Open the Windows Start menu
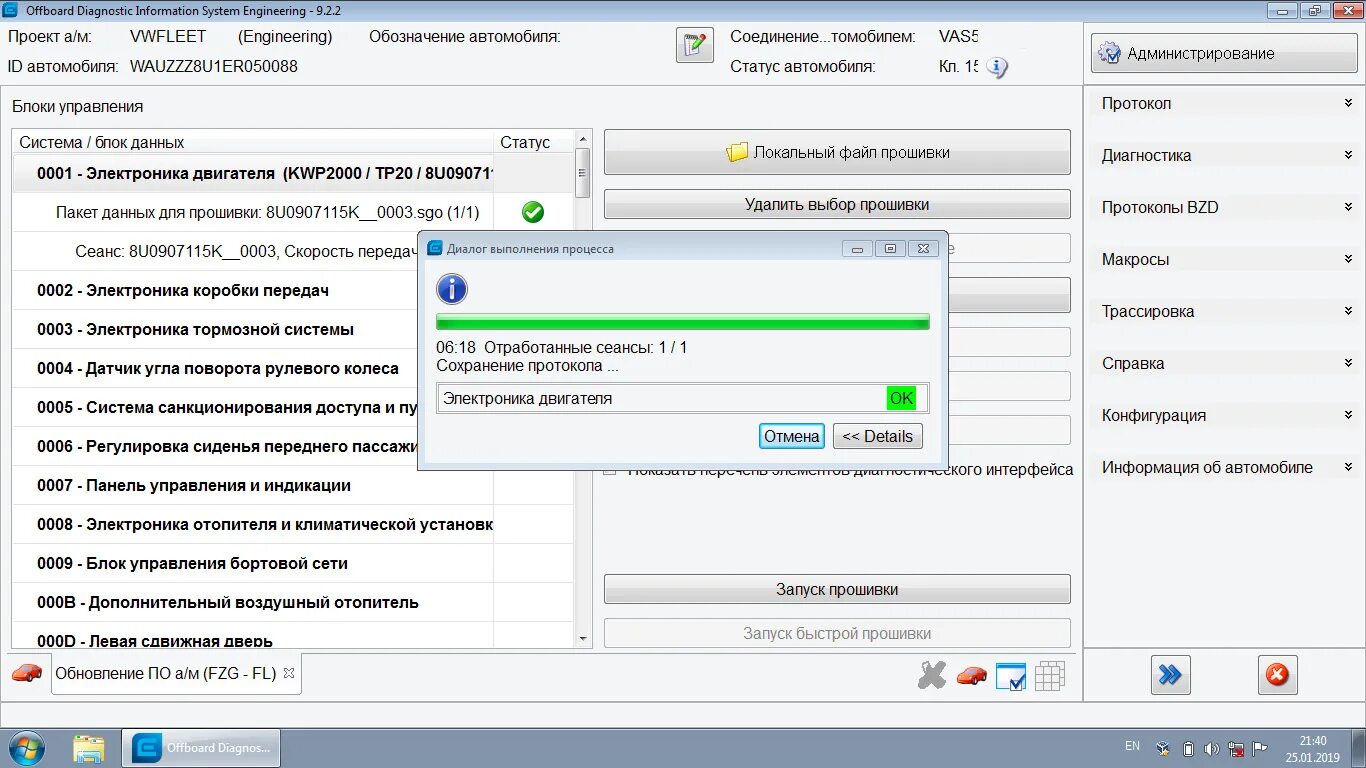Image resolution: width=1366 pixels, height=768 pixels. 27,748
